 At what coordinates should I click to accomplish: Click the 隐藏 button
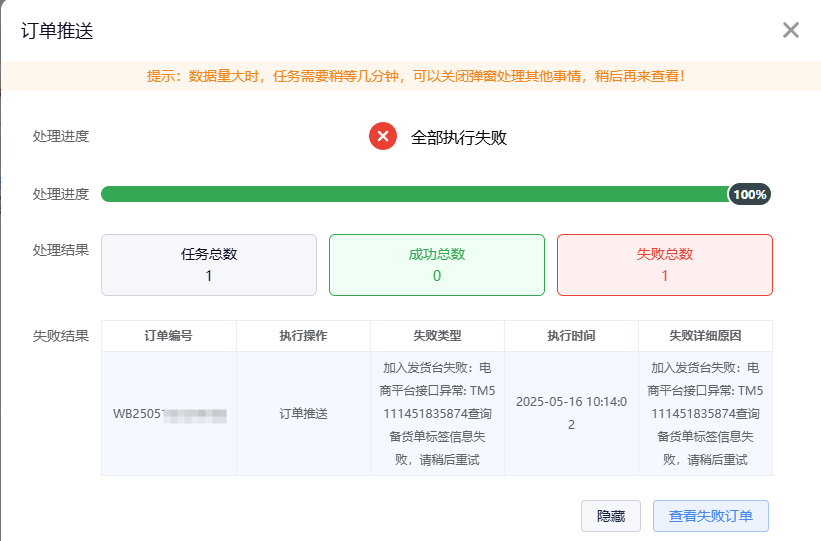611,516
